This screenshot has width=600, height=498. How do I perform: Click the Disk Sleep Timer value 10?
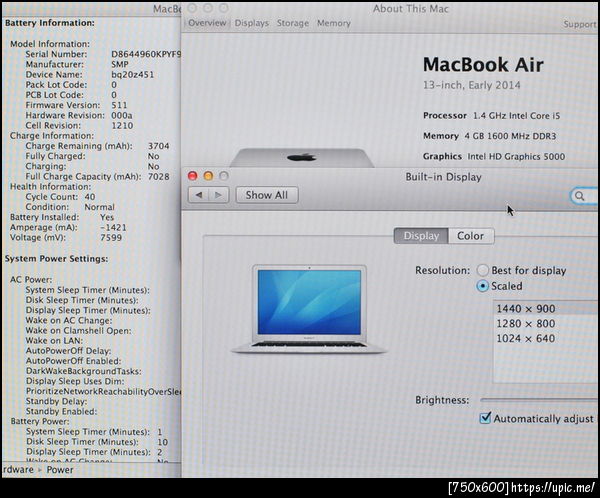tap(163, 442)
